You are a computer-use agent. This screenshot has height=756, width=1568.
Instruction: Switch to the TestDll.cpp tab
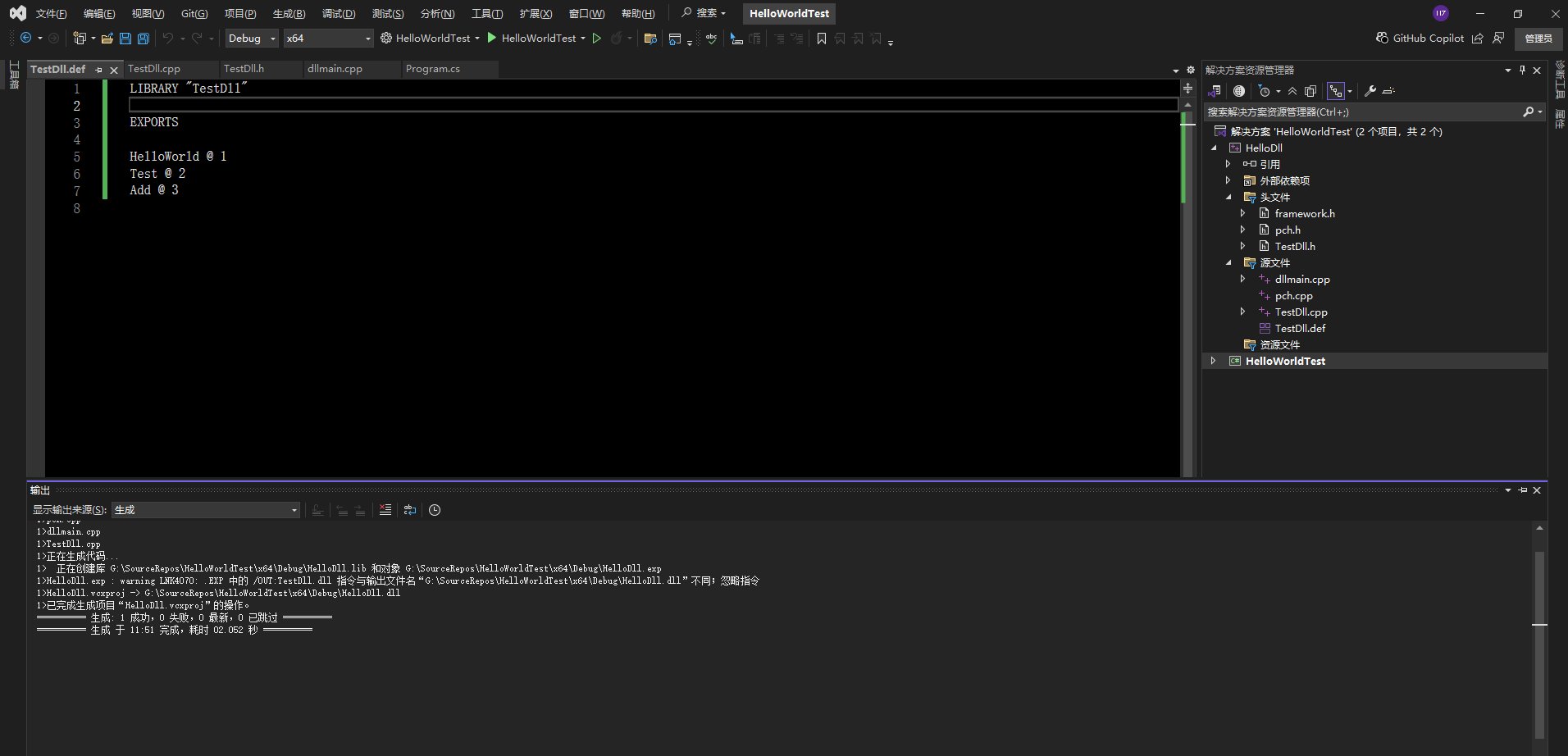pos(154,69)
